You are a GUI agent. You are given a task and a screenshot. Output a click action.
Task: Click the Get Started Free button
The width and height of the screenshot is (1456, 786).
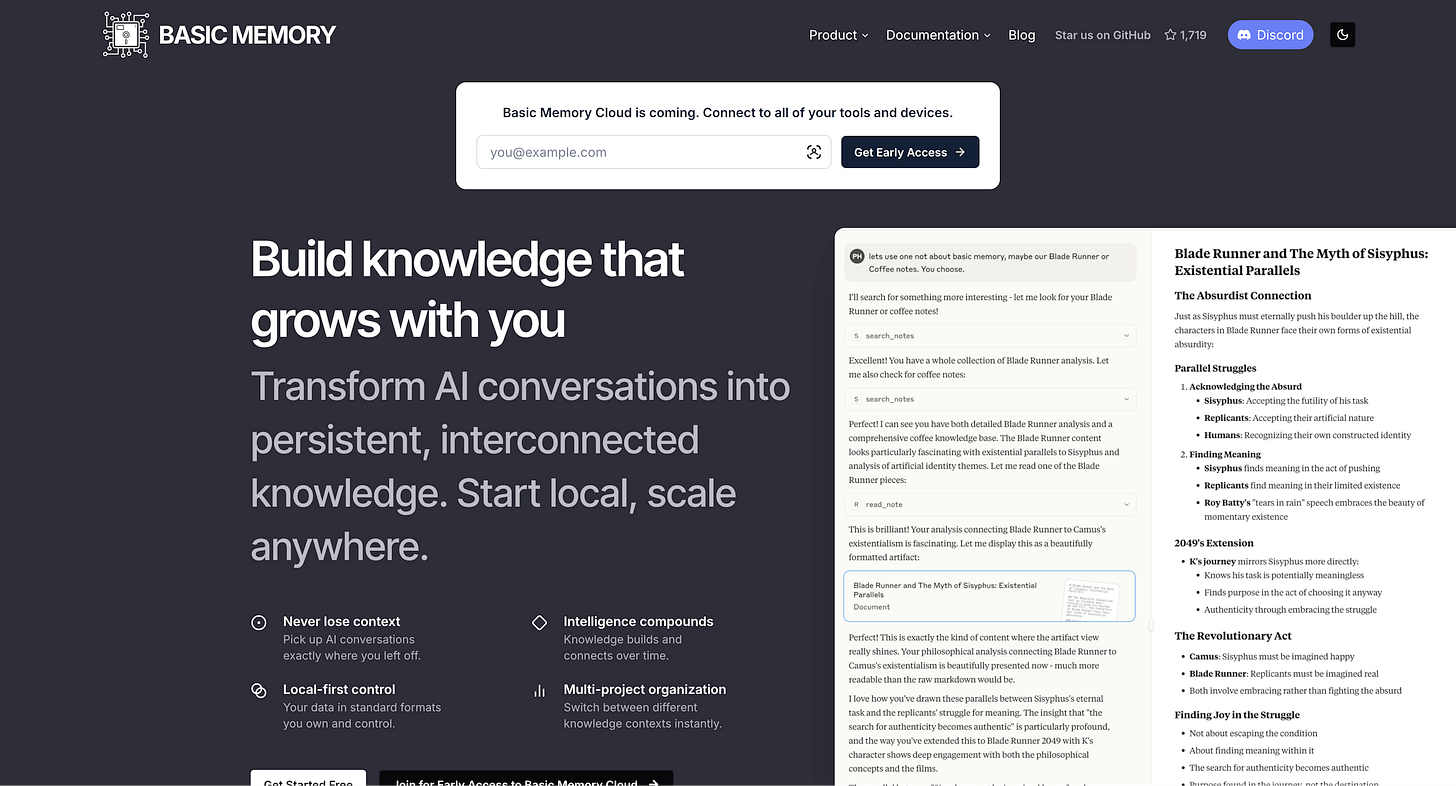pyautogui.click(x=308, y=778)
